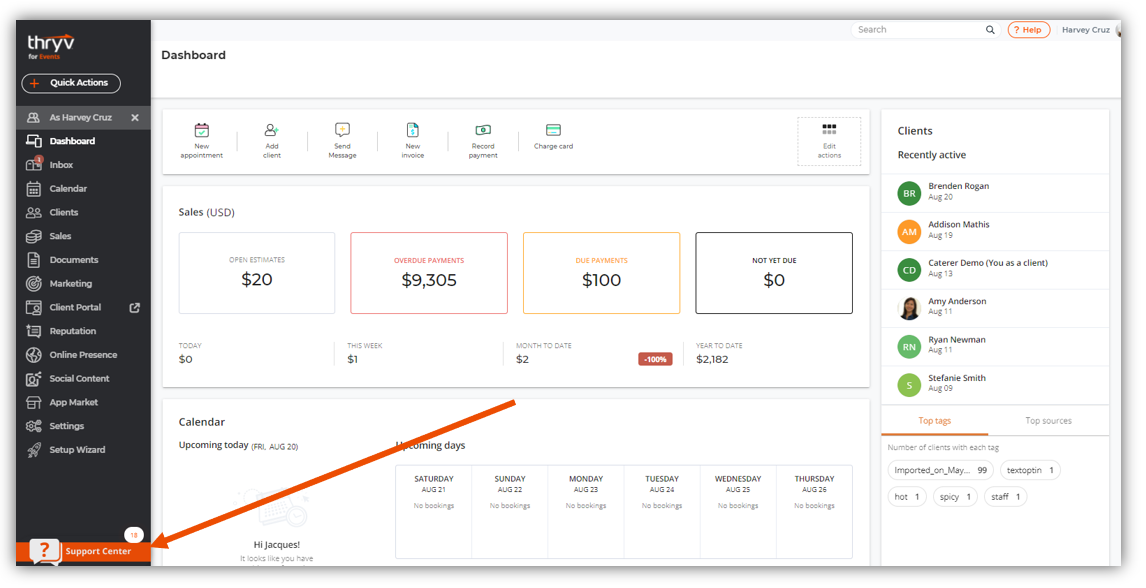
Task: Switch to Top tags tab
Action: 934,421
